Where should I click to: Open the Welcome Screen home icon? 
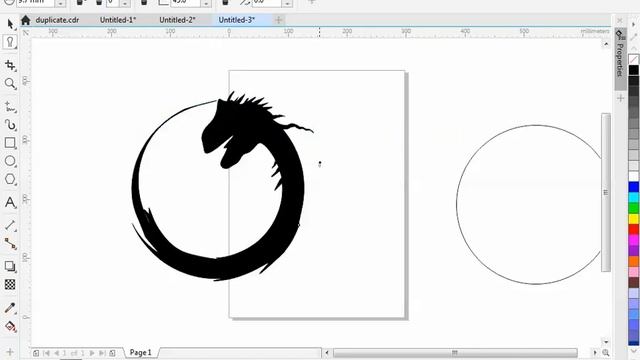pos(26,20)
